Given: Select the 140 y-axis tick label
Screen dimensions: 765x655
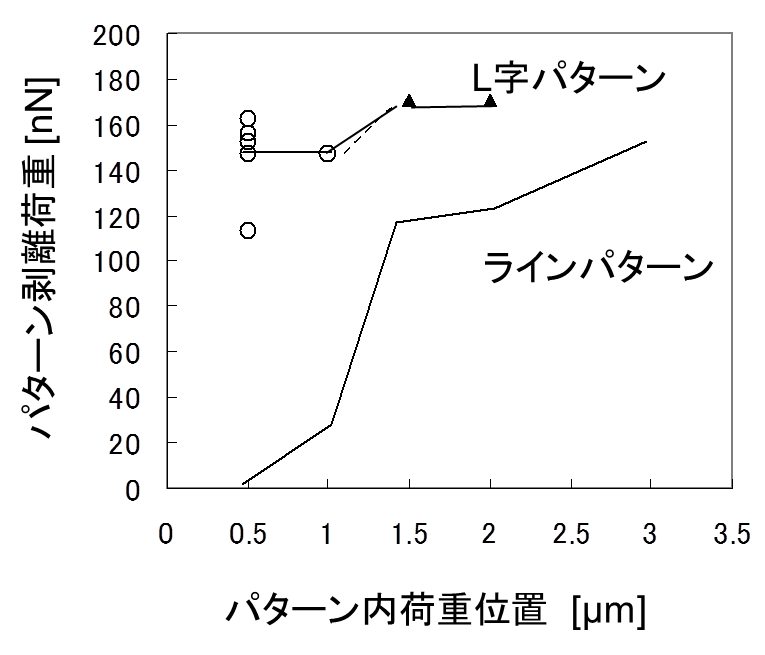Looking at the screenshot, I should (116, 173).
